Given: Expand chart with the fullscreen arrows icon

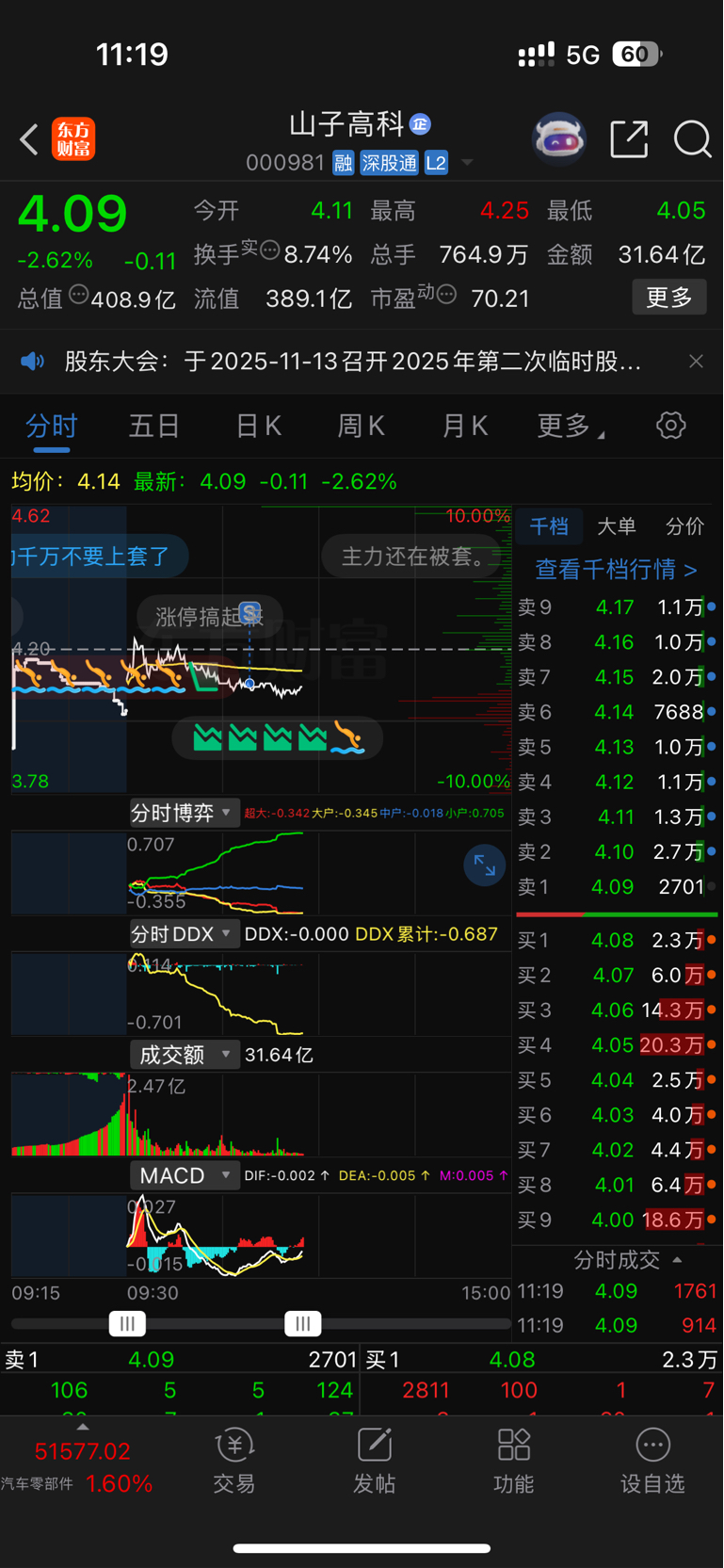Looking at the screenshot, I should (x=485, y=865).
